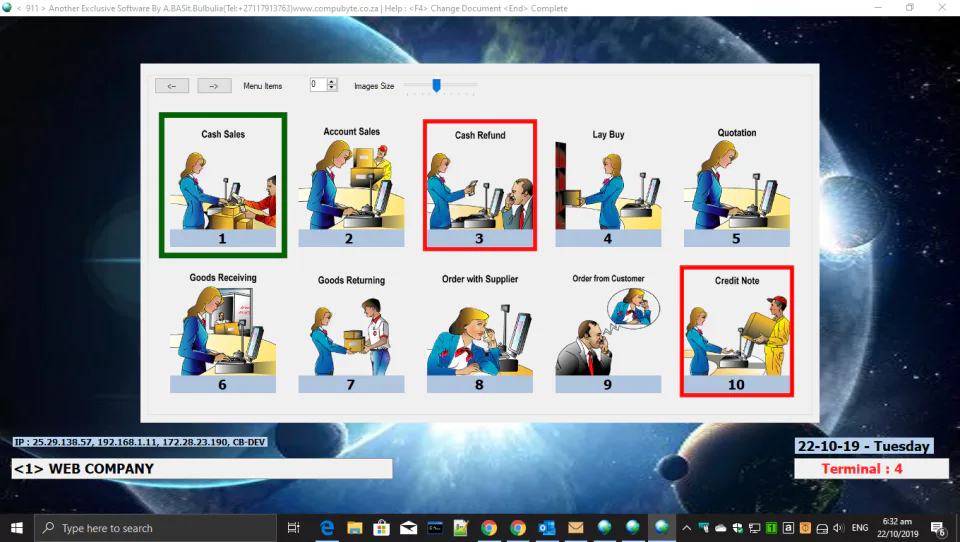The image size is (960, 542).
Task: Open the Goods Returning module image
Action: pos(351,334)
